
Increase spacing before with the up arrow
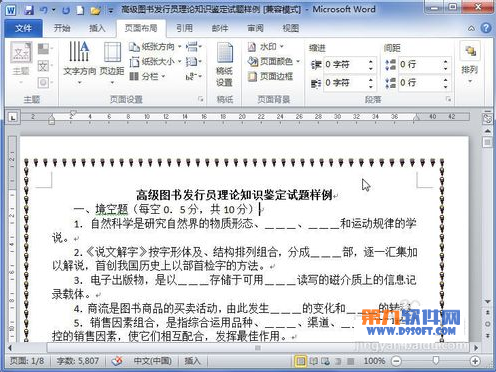point(446,61)
